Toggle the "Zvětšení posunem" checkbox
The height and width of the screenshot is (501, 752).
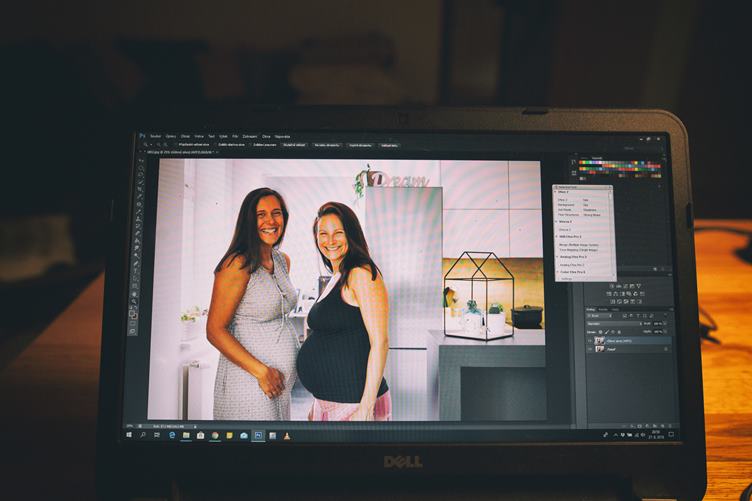250,145
